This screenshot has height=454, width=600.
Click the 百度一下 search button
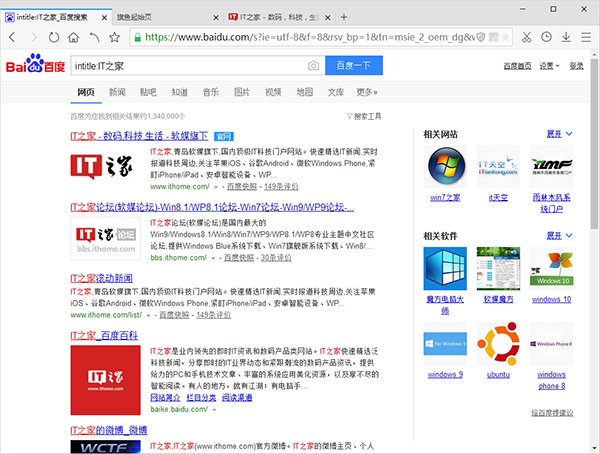pos(352,66)
